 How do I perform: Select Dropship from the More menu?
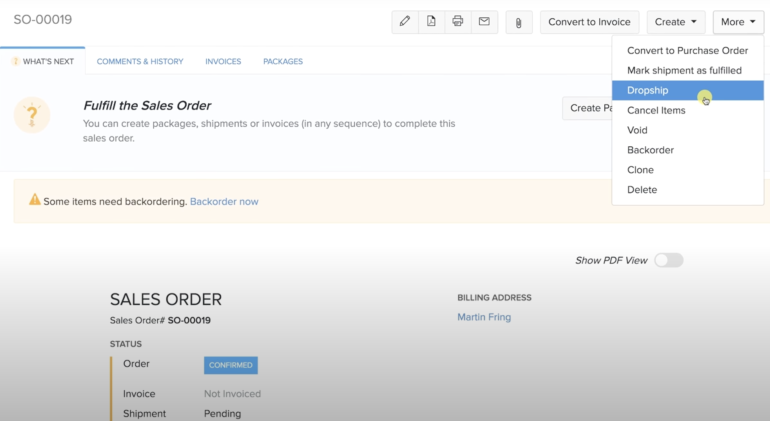point(647,91)
